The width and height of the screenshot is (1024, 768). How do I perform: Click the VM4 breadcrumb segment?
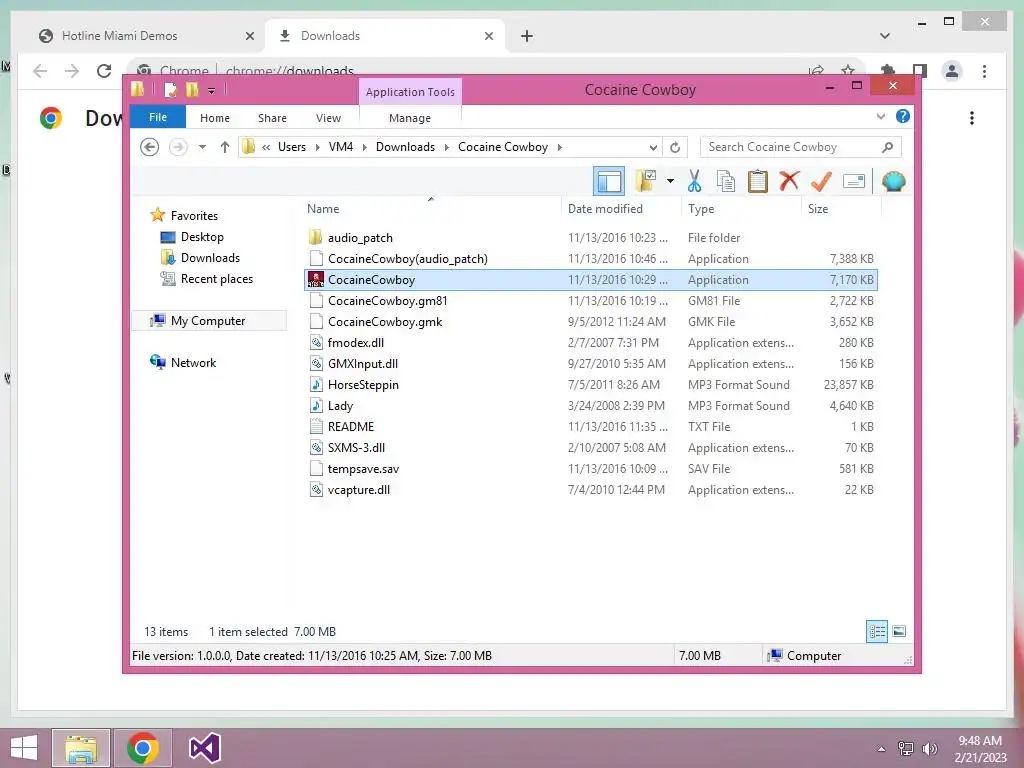(341, 147)
